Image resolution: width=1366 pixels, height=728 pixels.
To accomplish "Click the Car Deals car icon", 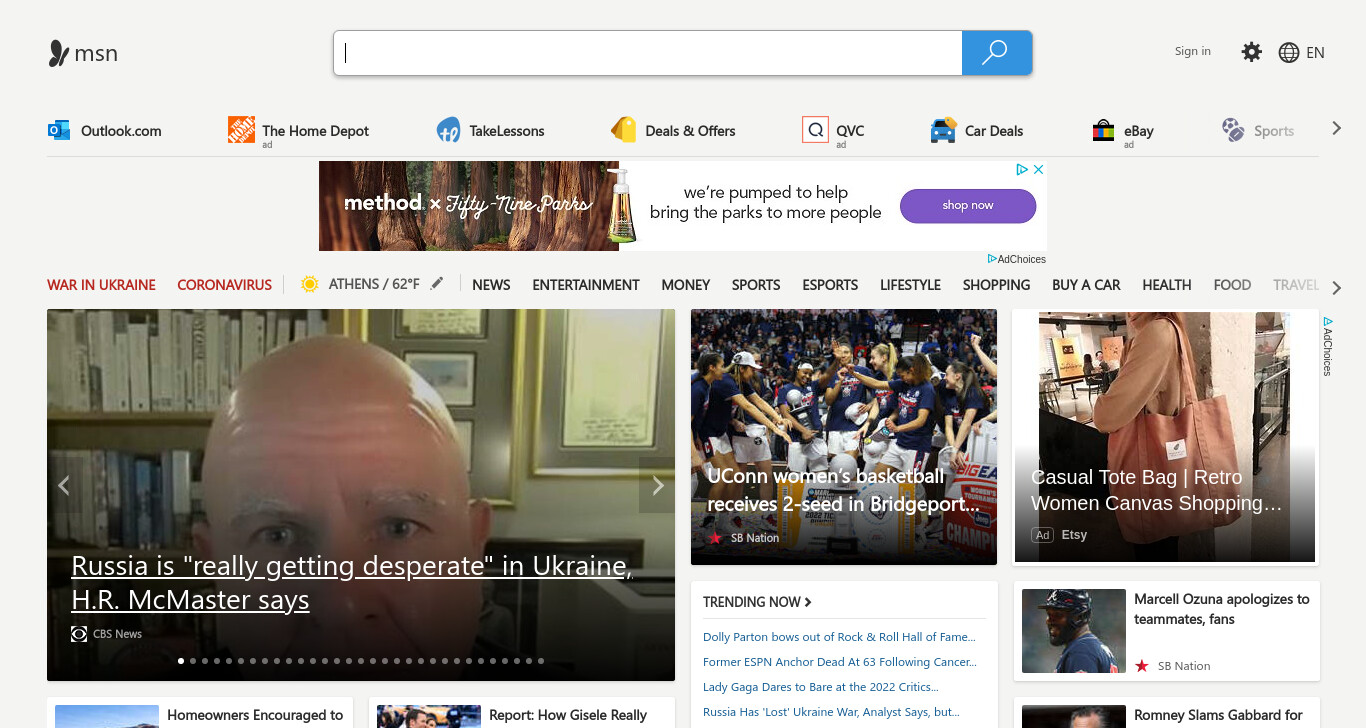I will pyautogui.click(x=943, y=130).
